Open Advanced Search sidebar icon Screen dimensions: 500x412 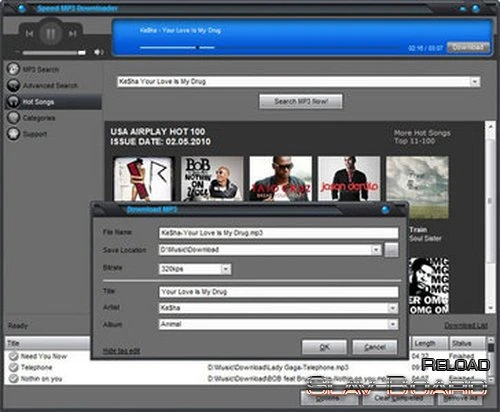click(x=13, y=85)
